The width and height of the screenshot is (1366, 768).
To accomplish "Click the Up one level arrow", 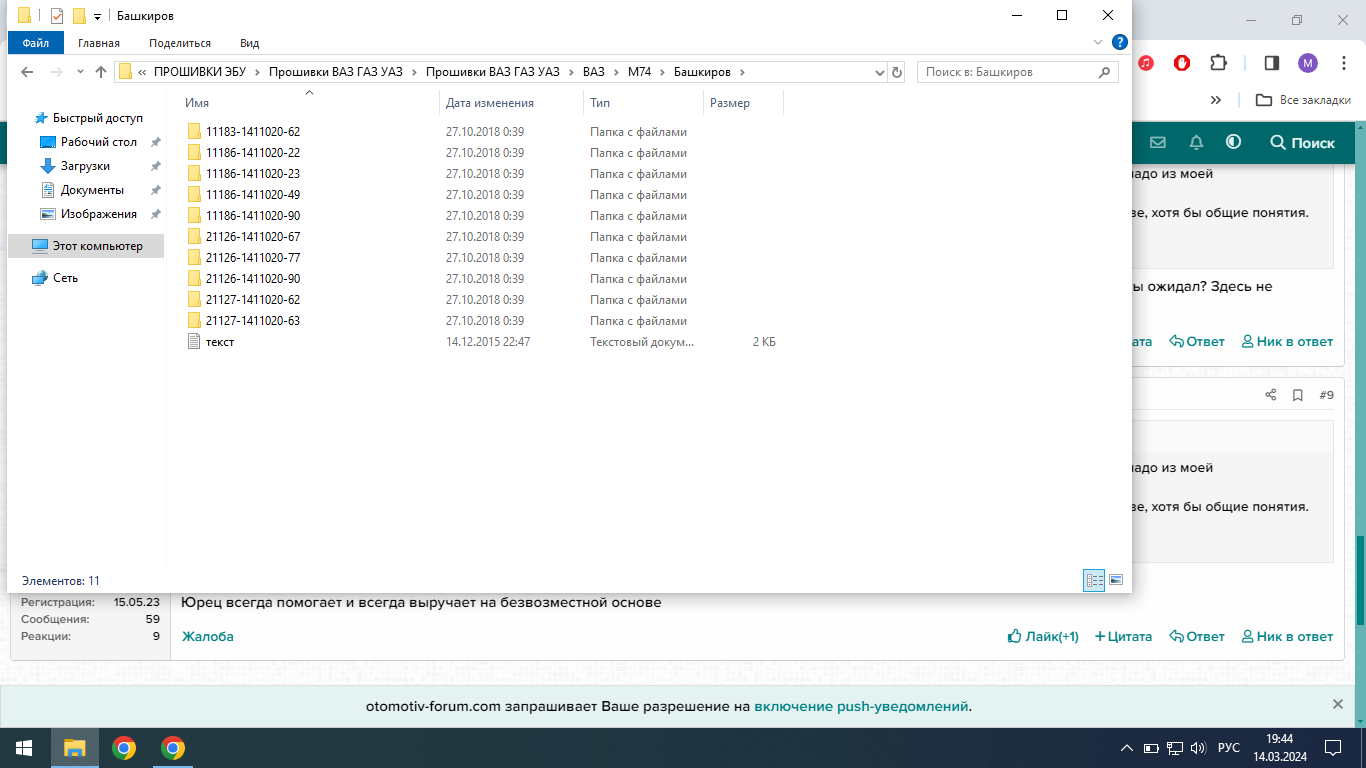I will [101, 72].
